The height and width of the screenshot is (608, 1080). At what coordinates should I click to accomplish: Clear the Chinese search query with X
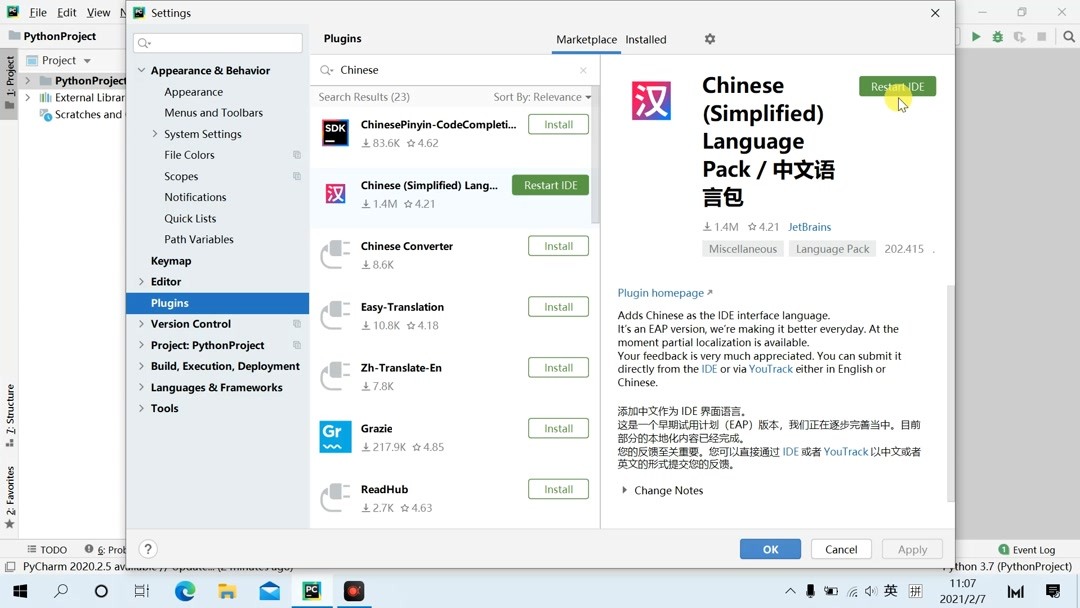tap(584, 70)
